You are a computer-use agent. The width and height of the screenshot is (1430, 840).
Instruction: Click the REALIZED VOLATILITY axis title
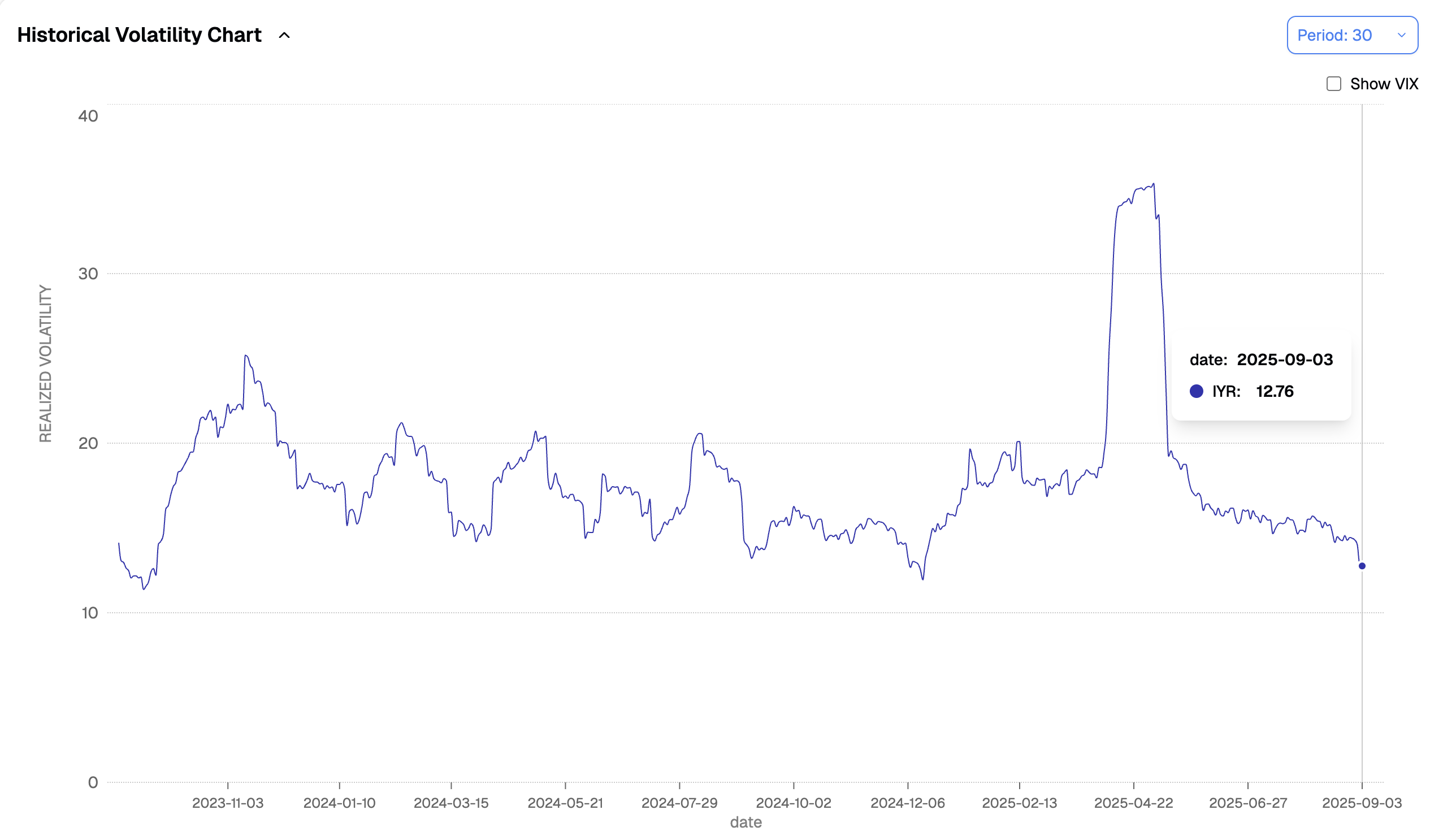[x=45, y=364]
